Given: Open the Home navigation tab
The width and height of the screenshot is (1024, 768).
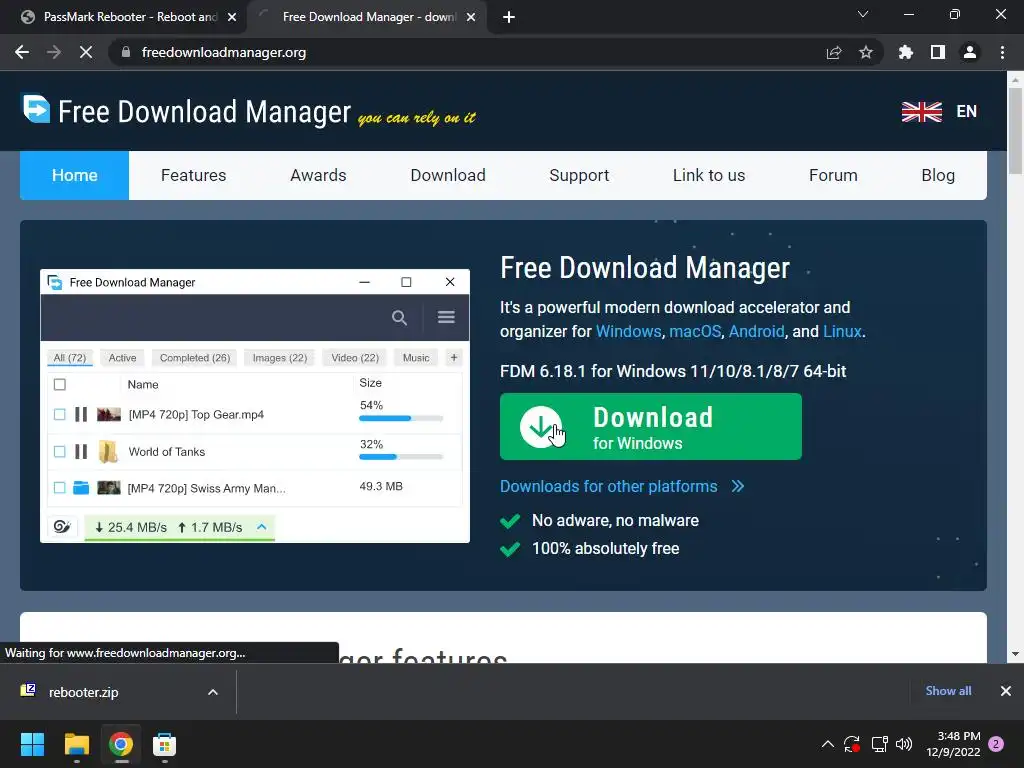Looking at the screenshot, I should coord(74,175).
